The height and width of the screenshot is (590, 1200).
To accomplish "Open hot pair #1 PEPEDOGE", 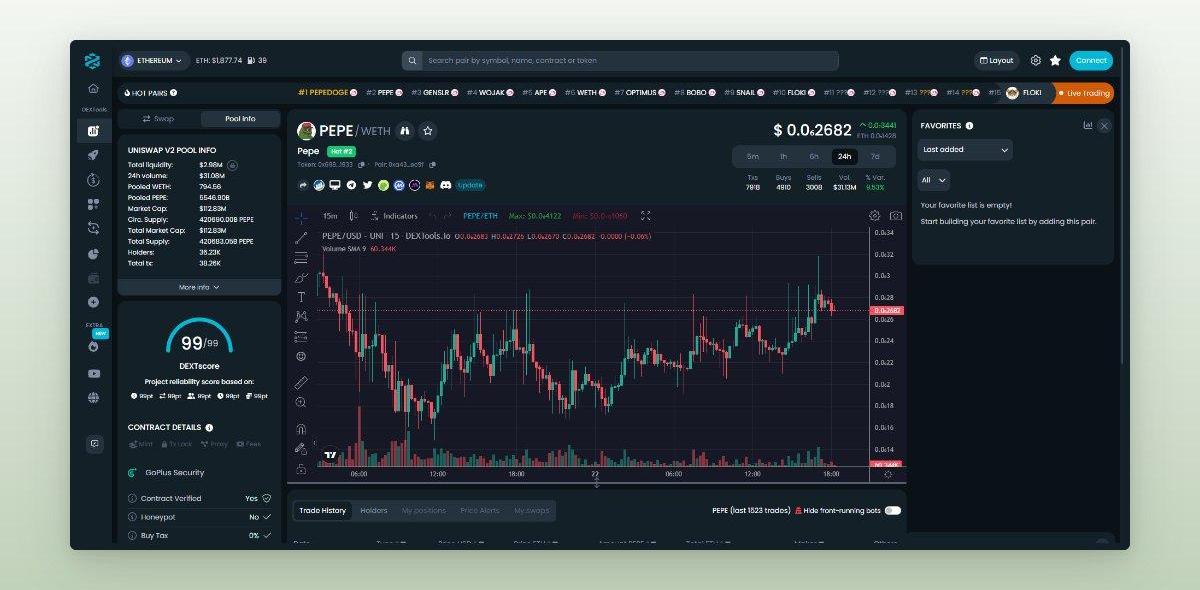I will [327, 93].
